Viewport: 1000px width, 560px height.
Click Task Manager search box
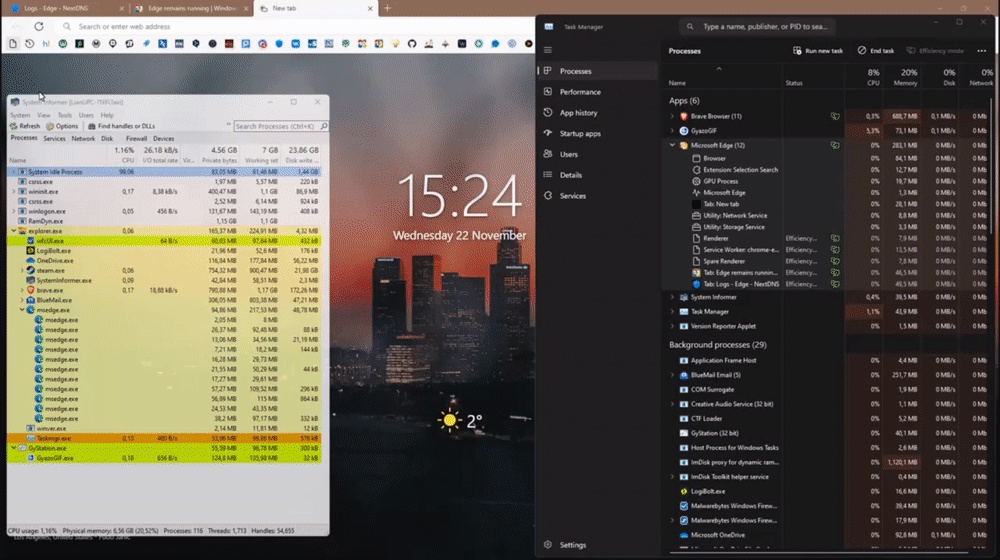click(x=758, y=27)
